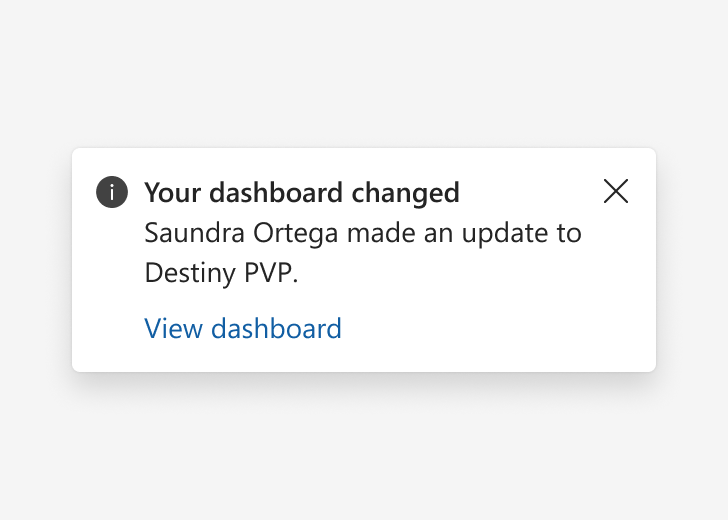Screen dimensions: 728x520
Task: Click the word 'Your' in the notification title
Action: click(x=173, y=192)
